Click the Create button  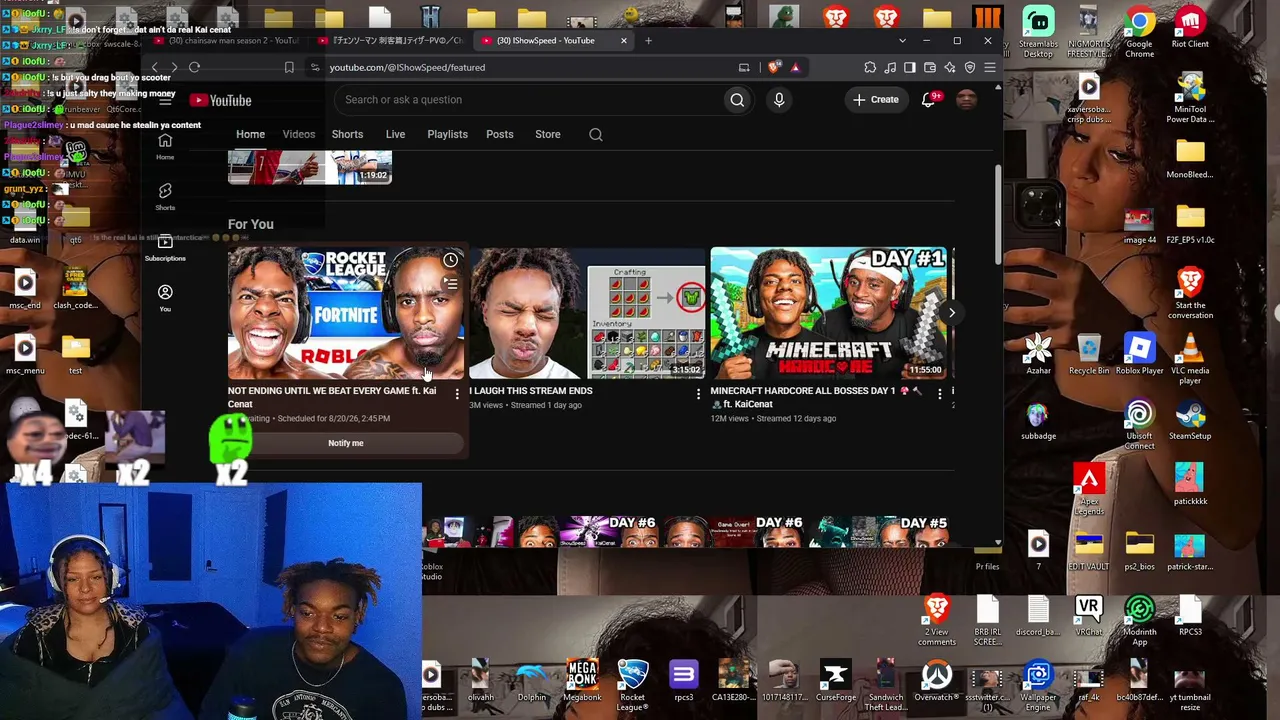tap(876, 100)
